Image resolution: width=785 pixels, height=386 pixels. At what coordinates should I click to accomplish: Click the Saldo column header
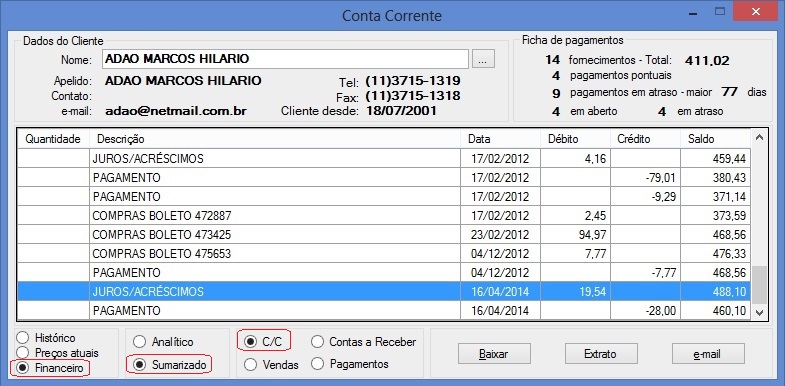(x=715, y=139)
